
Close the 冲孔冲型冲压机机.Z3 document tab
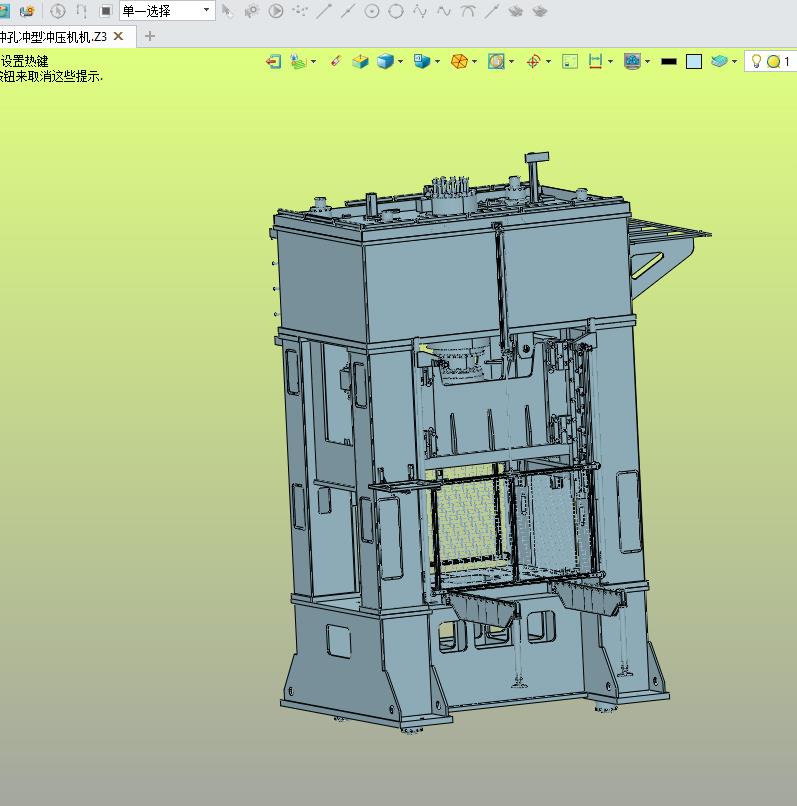[x=118, y=36]
